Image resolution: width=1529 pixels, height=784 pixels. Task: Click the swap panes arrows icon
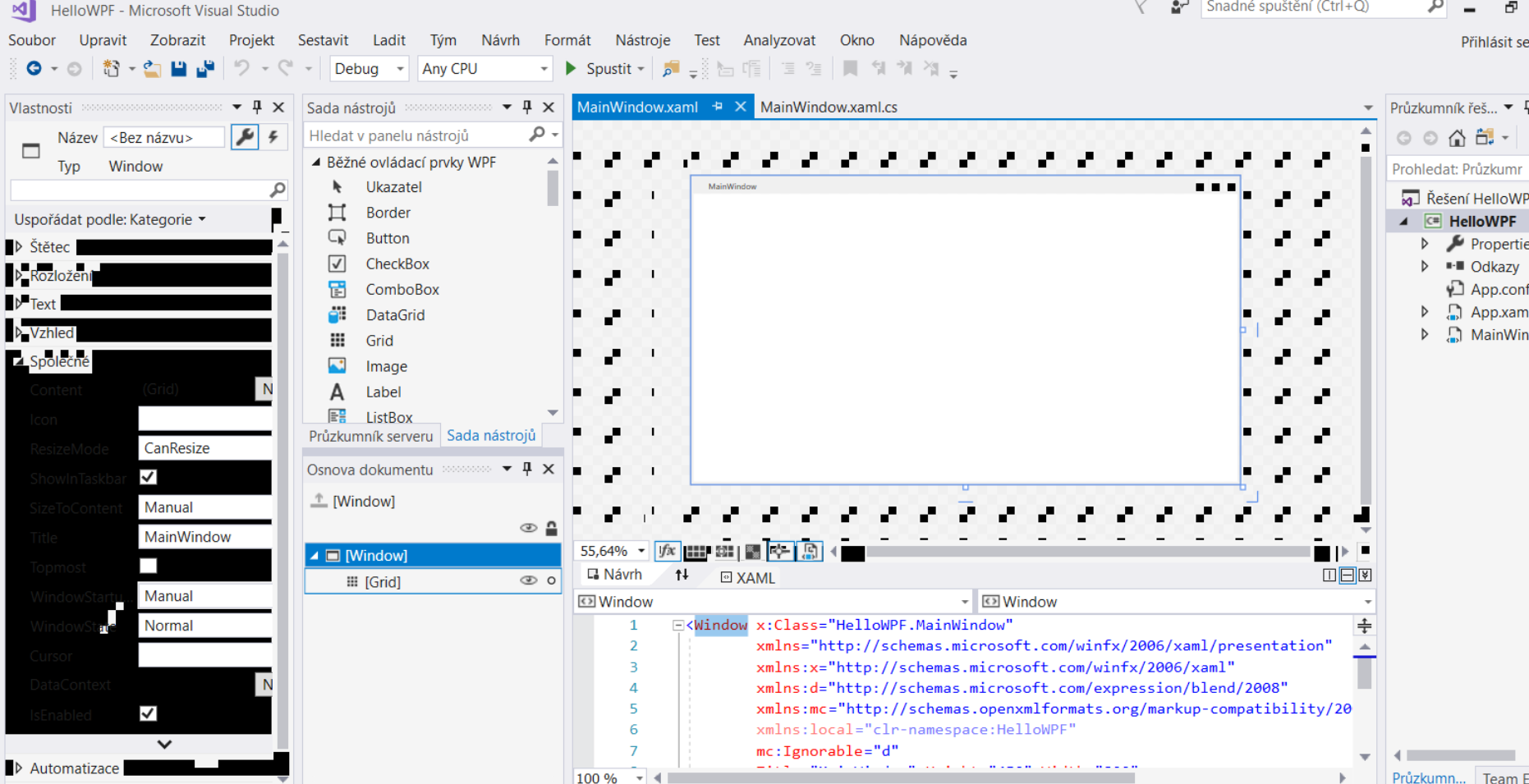682,575
